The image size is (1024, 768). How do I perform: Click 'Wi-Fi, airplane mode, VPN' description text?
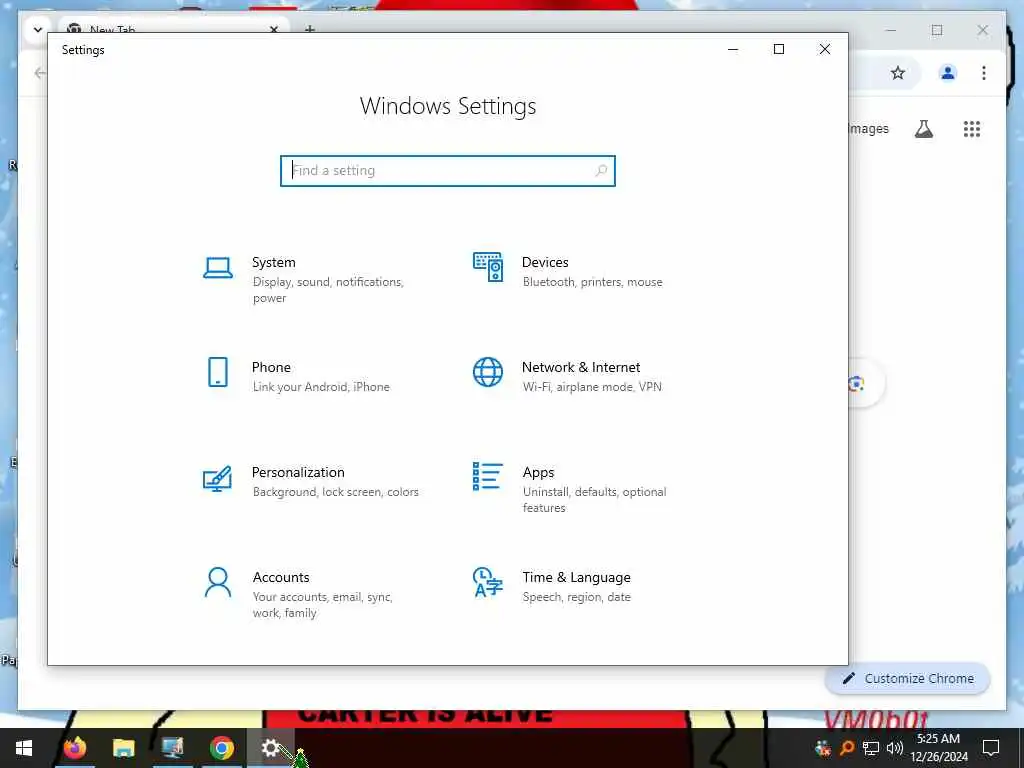point(592,387)
